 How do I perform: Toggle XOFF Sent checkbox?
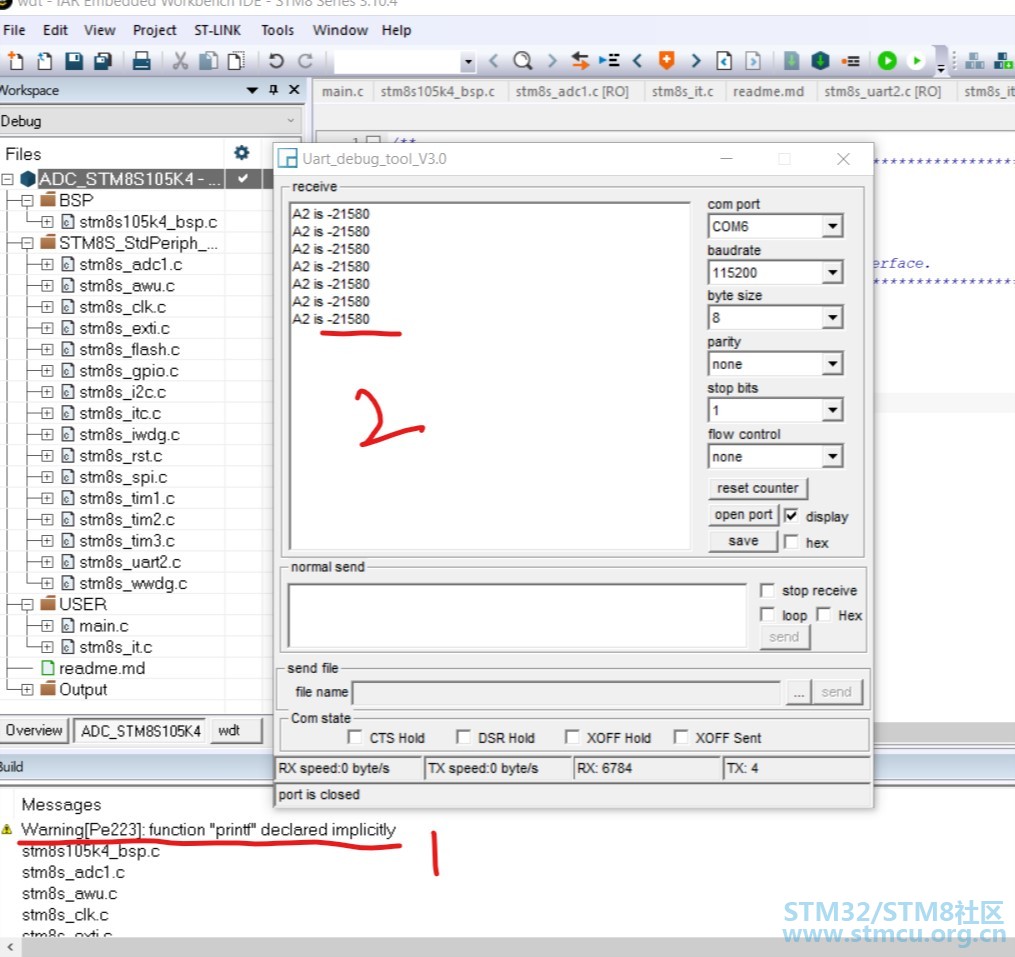coord(680,737)
